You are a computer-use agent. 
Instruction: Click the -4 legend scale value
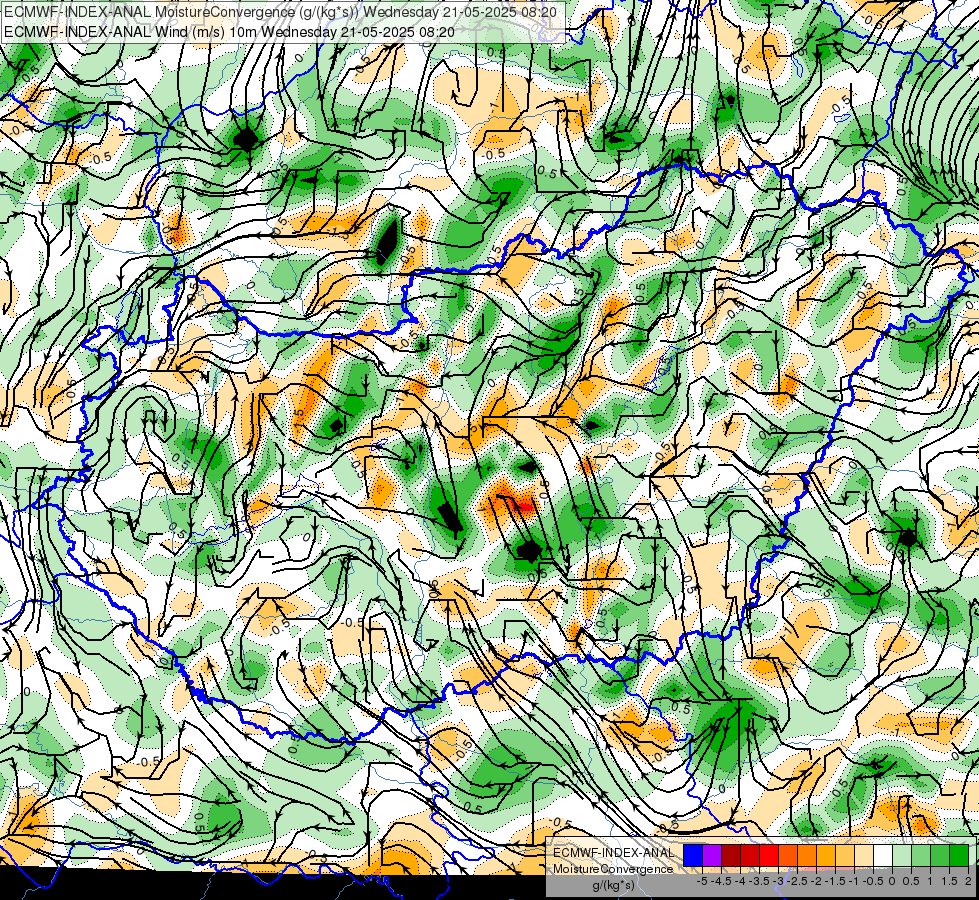point(741,881)
